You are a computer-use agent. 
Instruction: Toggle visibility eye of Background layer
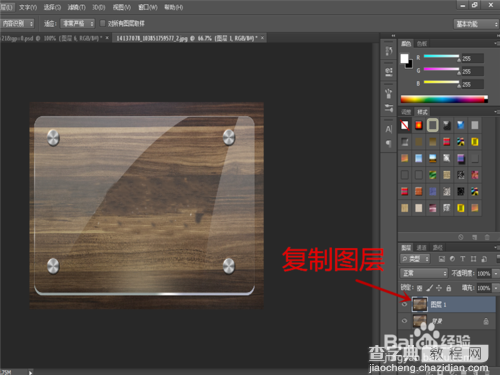click(404, 321)
